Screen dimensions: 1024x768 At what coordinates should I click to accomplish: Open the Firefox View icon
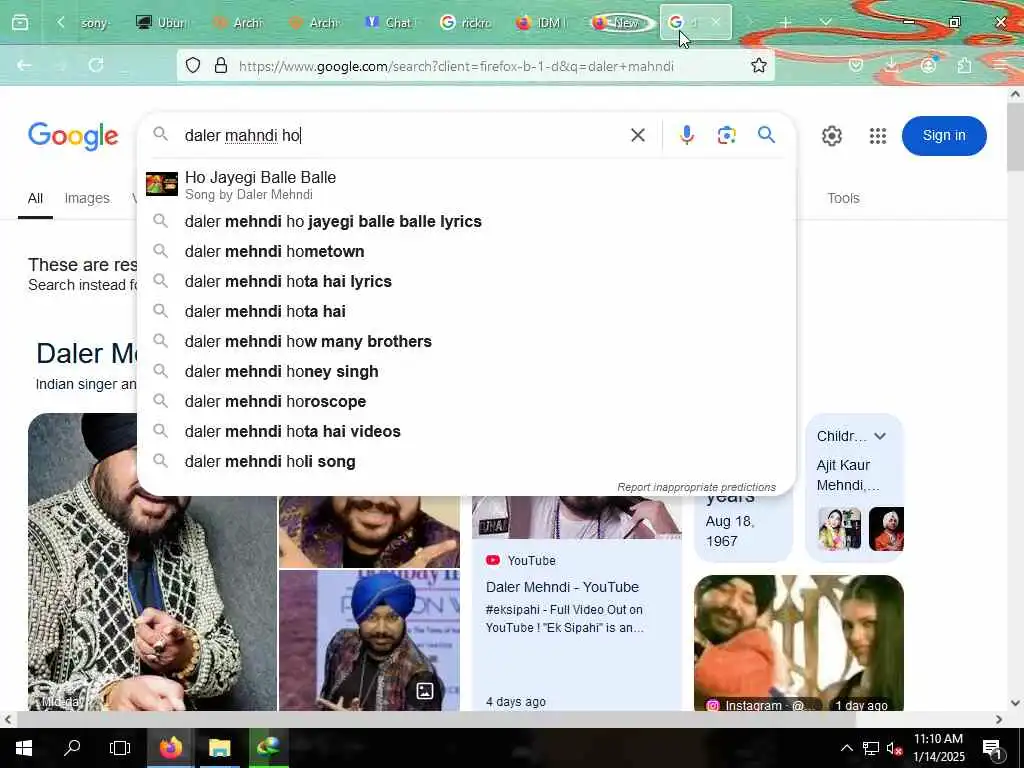coord(20,22)
